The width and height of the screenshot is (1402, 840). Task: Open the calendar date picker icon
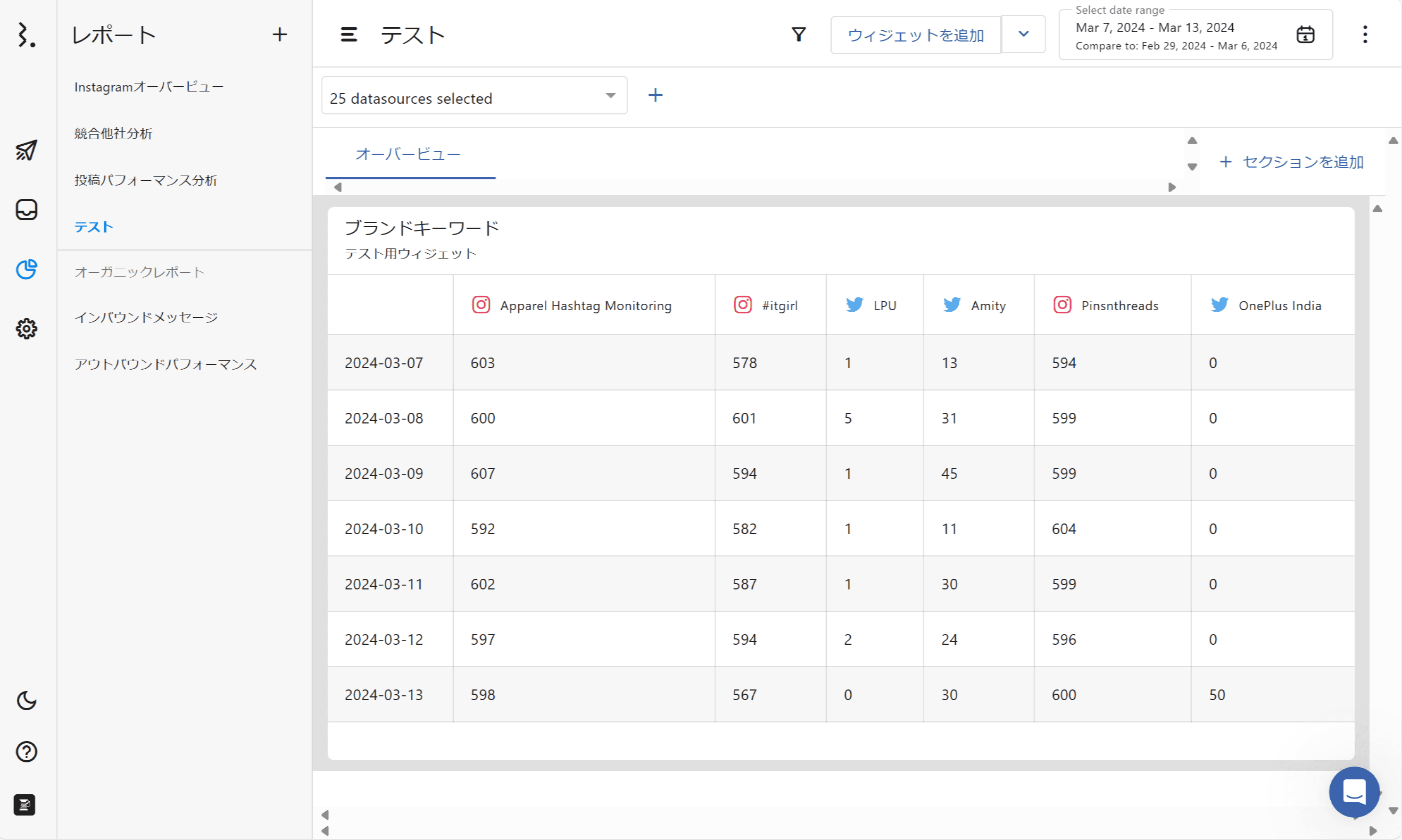[x=1305, y=35]
